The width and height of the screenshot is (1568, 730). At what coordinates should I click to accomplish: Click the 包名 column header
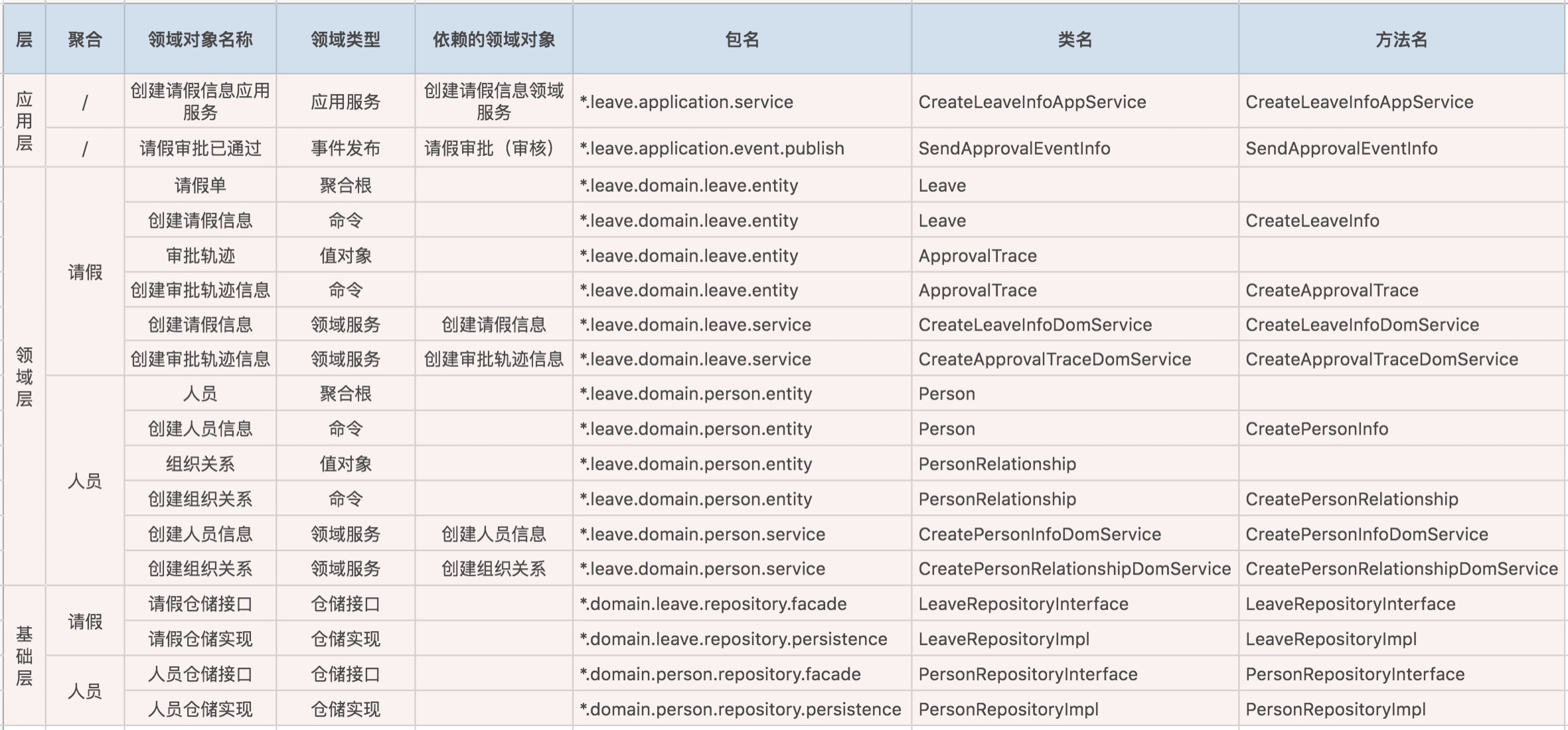pos(742,40)
